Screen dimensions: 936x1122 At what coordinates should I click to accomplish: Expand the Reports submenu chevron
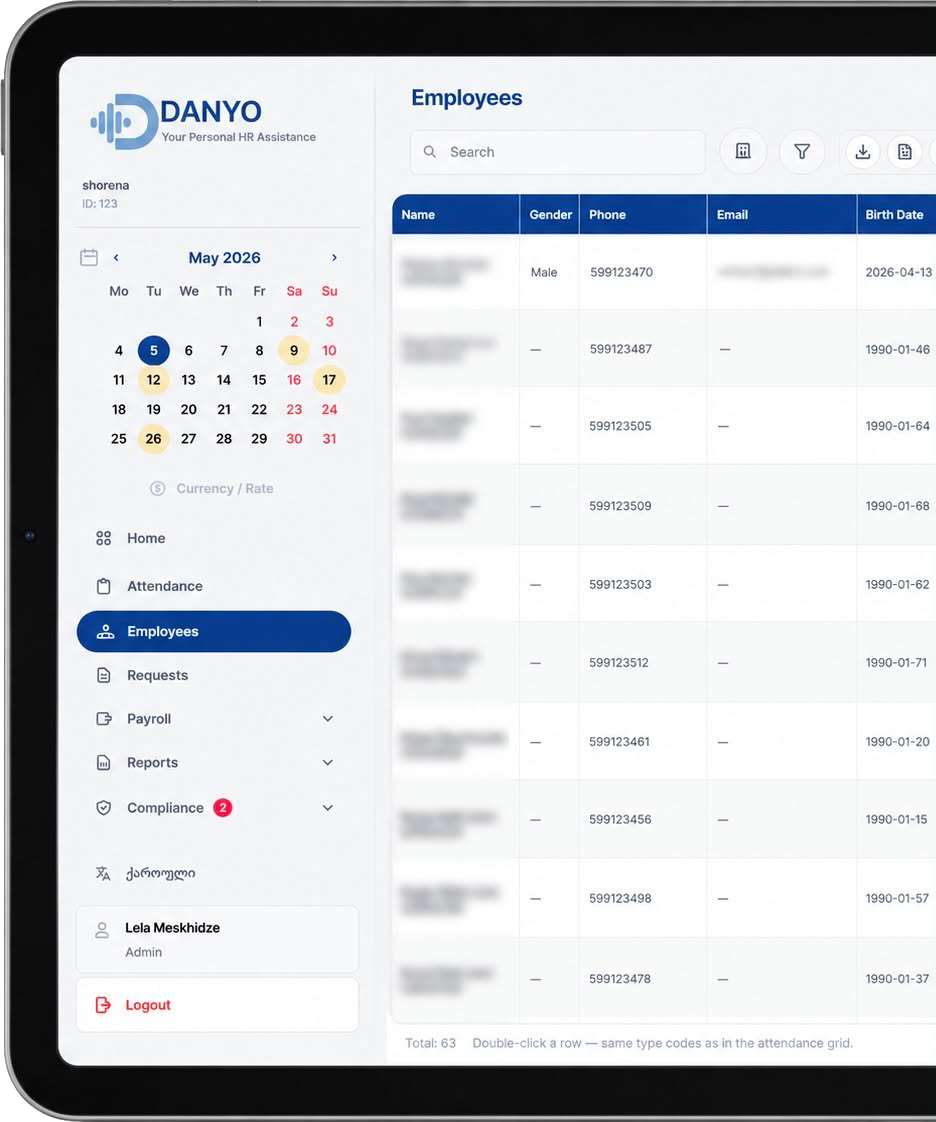tap(328, 763)
